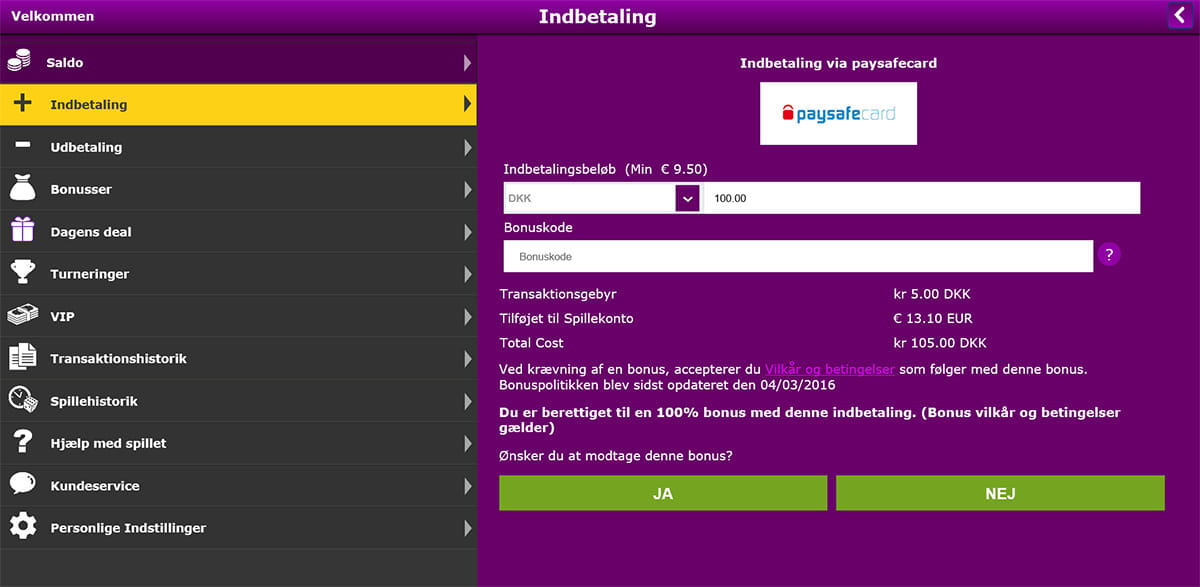
Task: Expand the Saldo row arrow
Action: (467, 62)
